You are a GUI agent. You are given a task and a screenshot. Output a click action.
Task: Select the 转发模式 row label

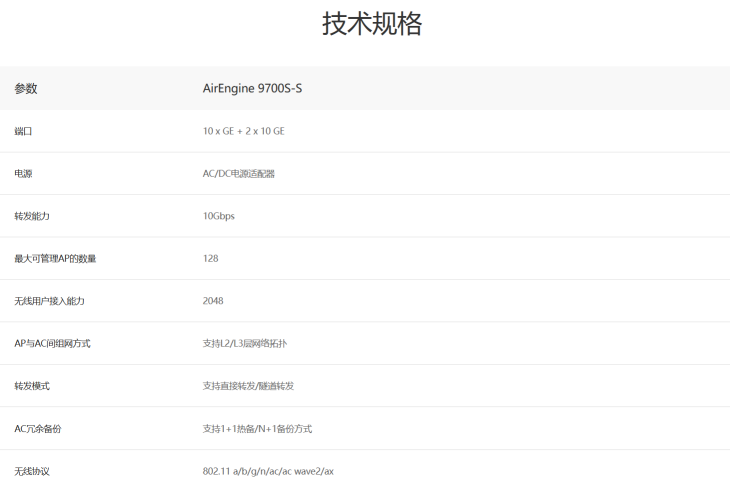[32, 386]
